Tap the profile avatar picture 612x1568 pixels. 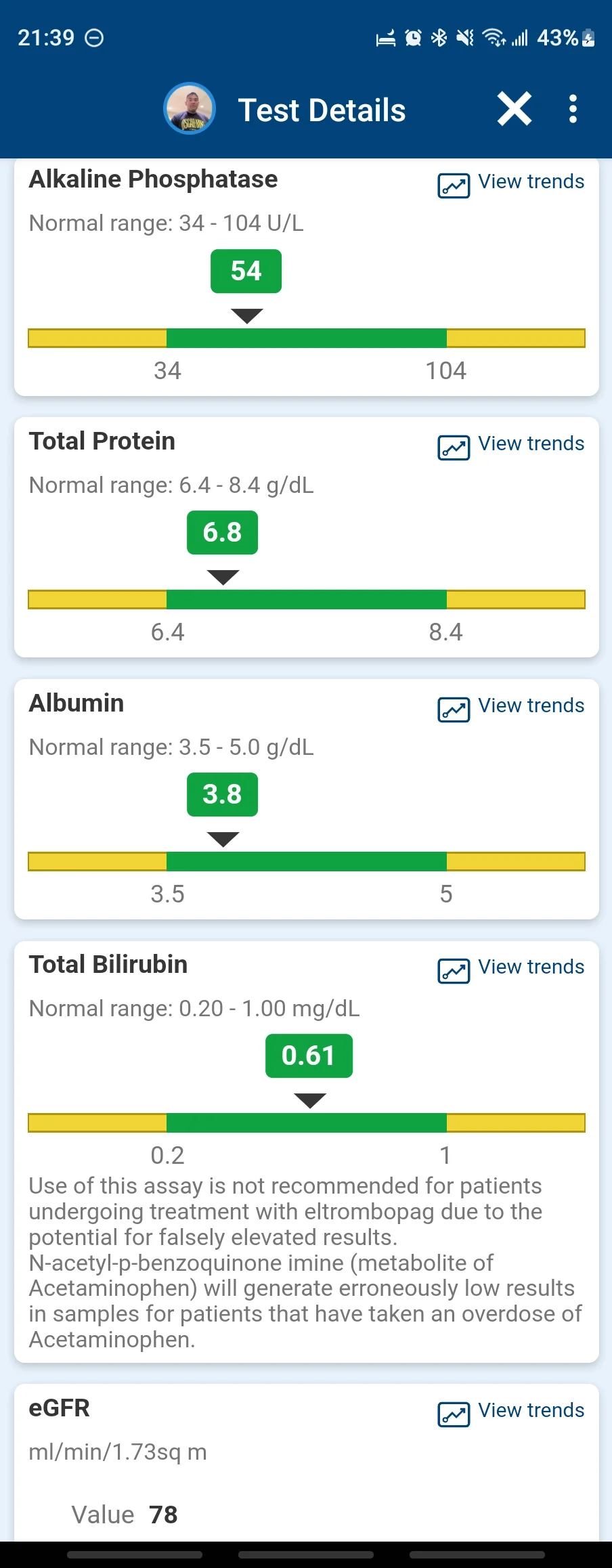190,109
